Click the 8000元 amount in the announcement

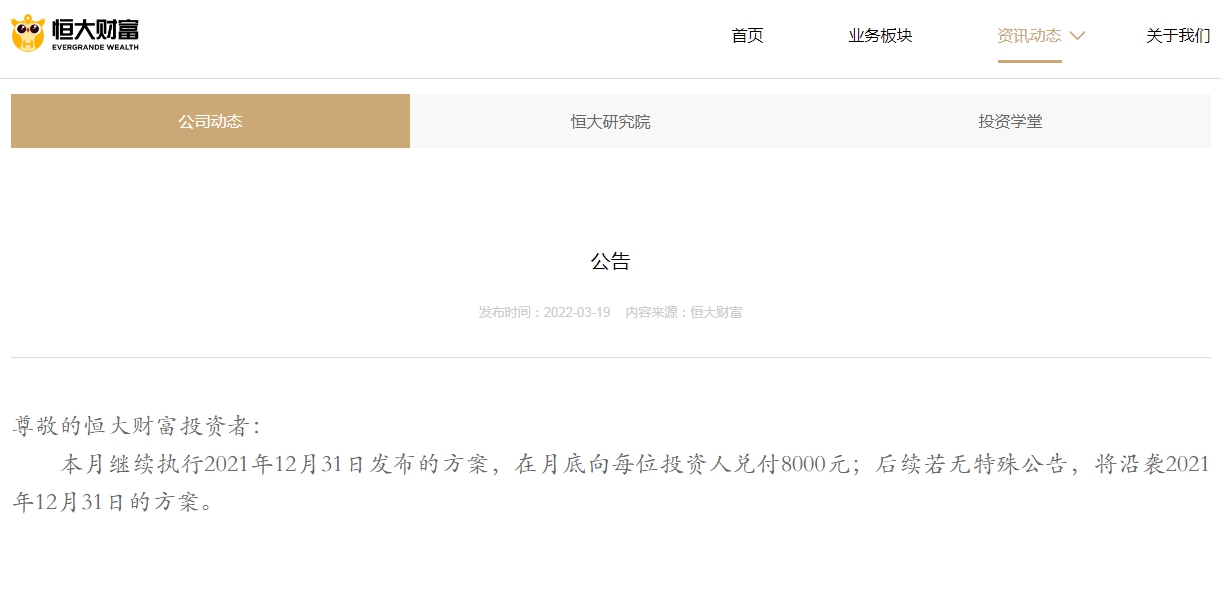coord(814,464)
